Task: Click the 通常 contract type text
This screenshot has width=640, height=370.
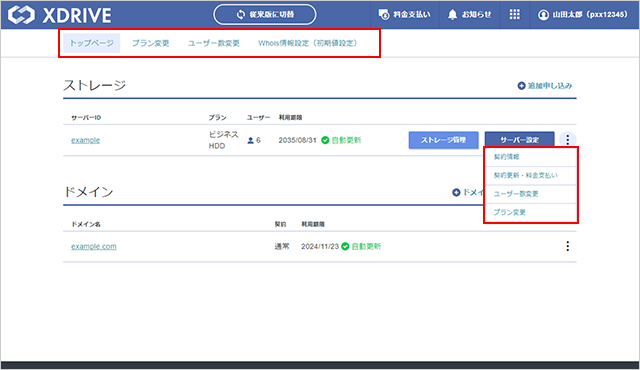Action: pos(282,246)
